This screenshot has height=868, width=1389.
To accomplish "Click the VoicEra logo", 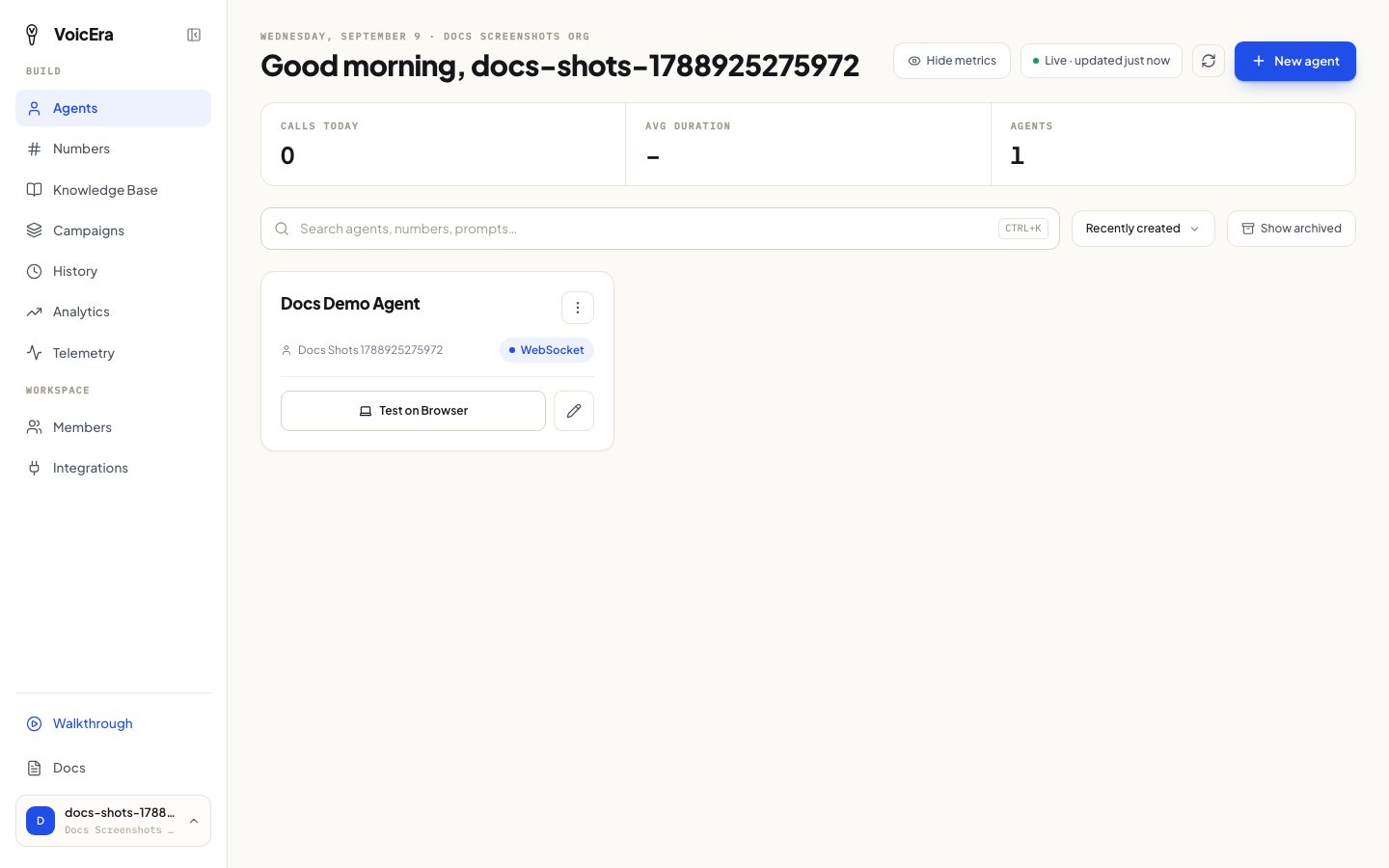I will pyautogui.click(x=68, y=35).
